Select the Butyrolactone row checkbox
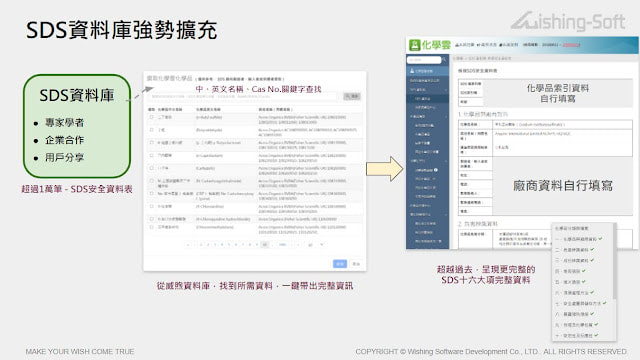This screenshot has width=640, height=360. coord(151,142)
